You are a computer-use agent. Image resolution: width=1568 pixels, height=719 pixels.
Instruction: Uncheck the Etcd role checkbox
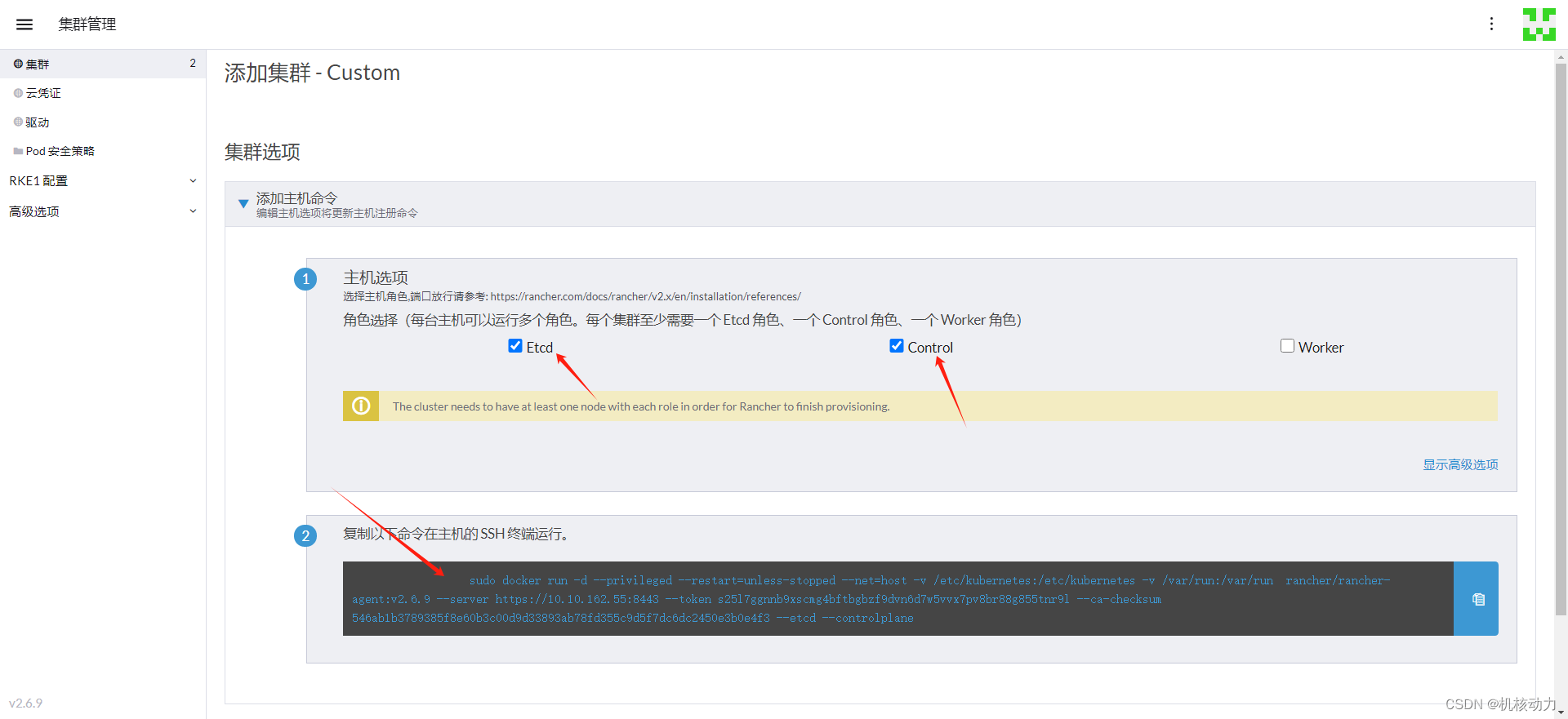pos(515,346)
